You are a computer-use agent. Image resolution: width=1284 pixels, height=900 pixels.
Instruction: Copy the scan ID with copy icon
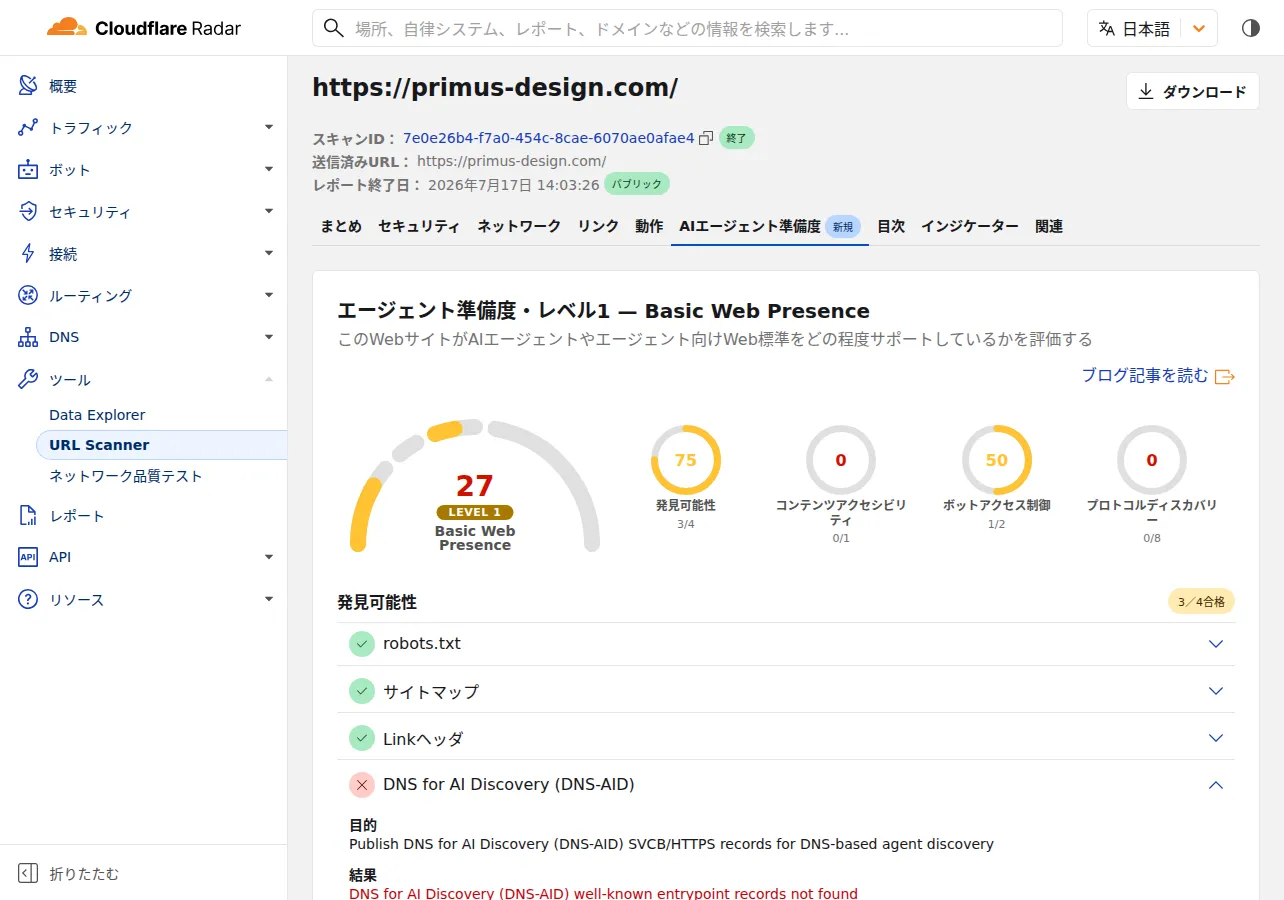(x=706, y=138)
